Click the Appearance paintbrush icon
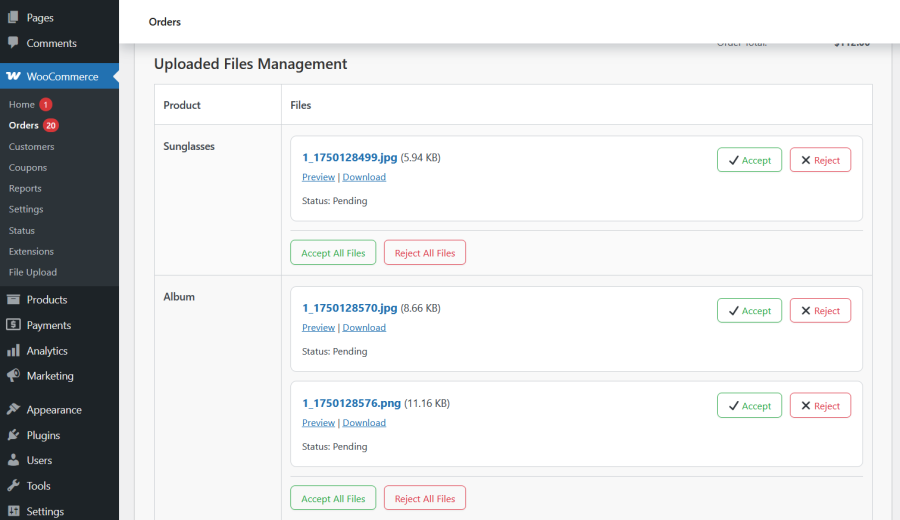Viewport: 900px width, 520px height. (x=13, y=410)
